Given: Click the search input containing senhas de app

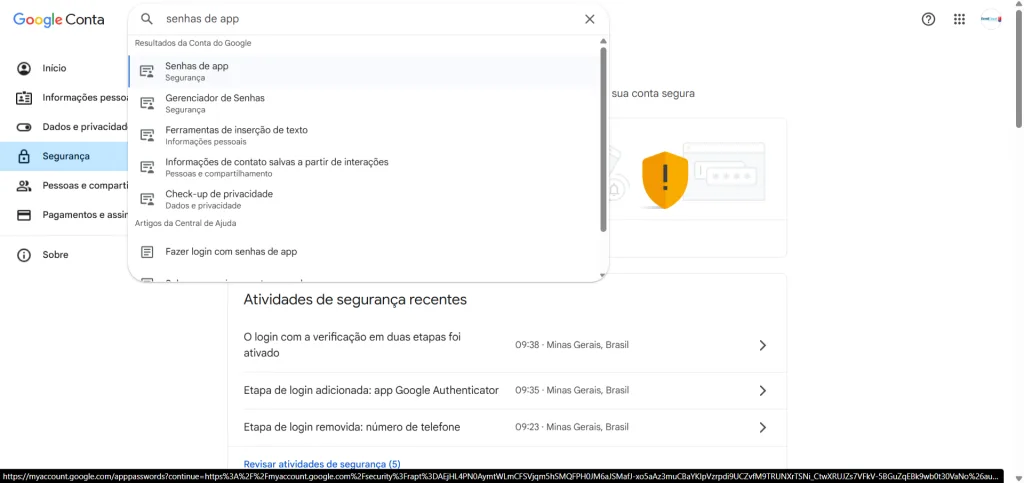Looking at the screenshot, I should 369,19.
